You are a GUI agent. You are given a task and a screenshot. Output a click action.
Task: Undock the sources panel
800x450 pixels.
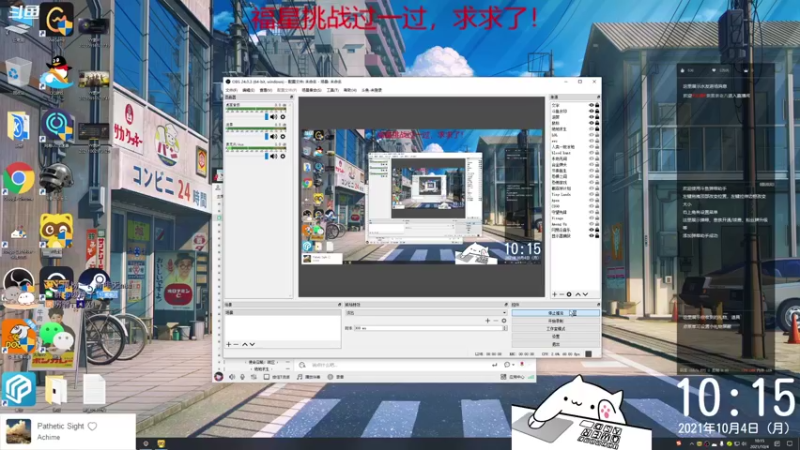point(598,97)
